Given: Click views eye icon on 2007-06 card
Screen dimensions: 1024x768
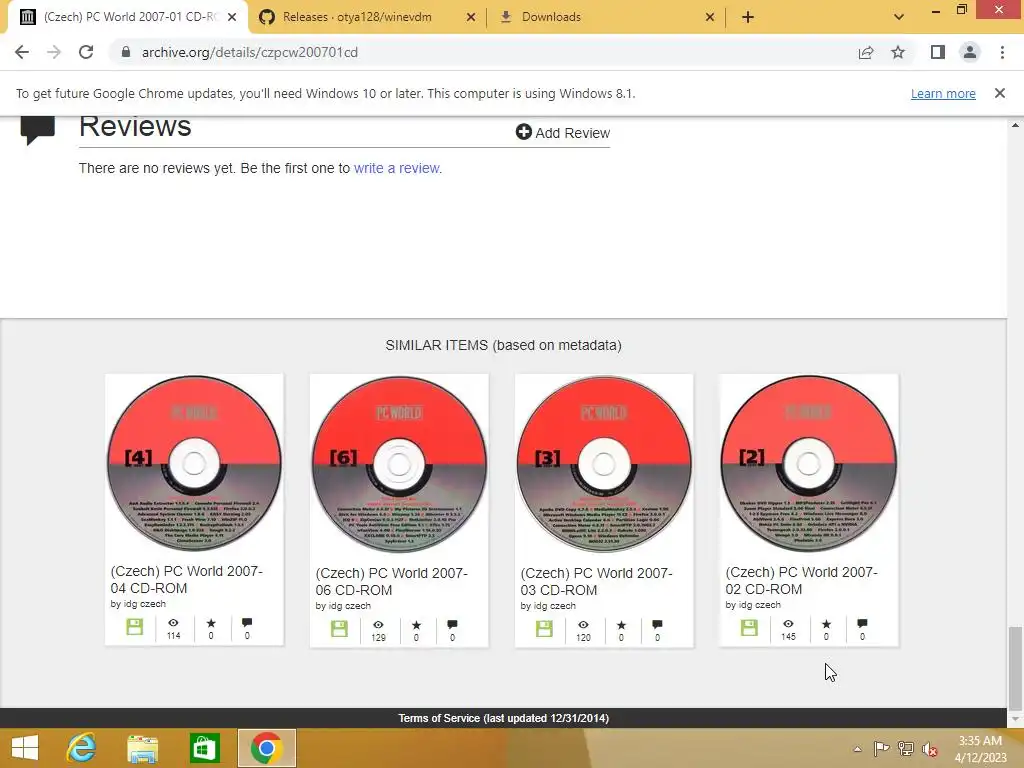Looking at the screenshot, I should (378, 625).
